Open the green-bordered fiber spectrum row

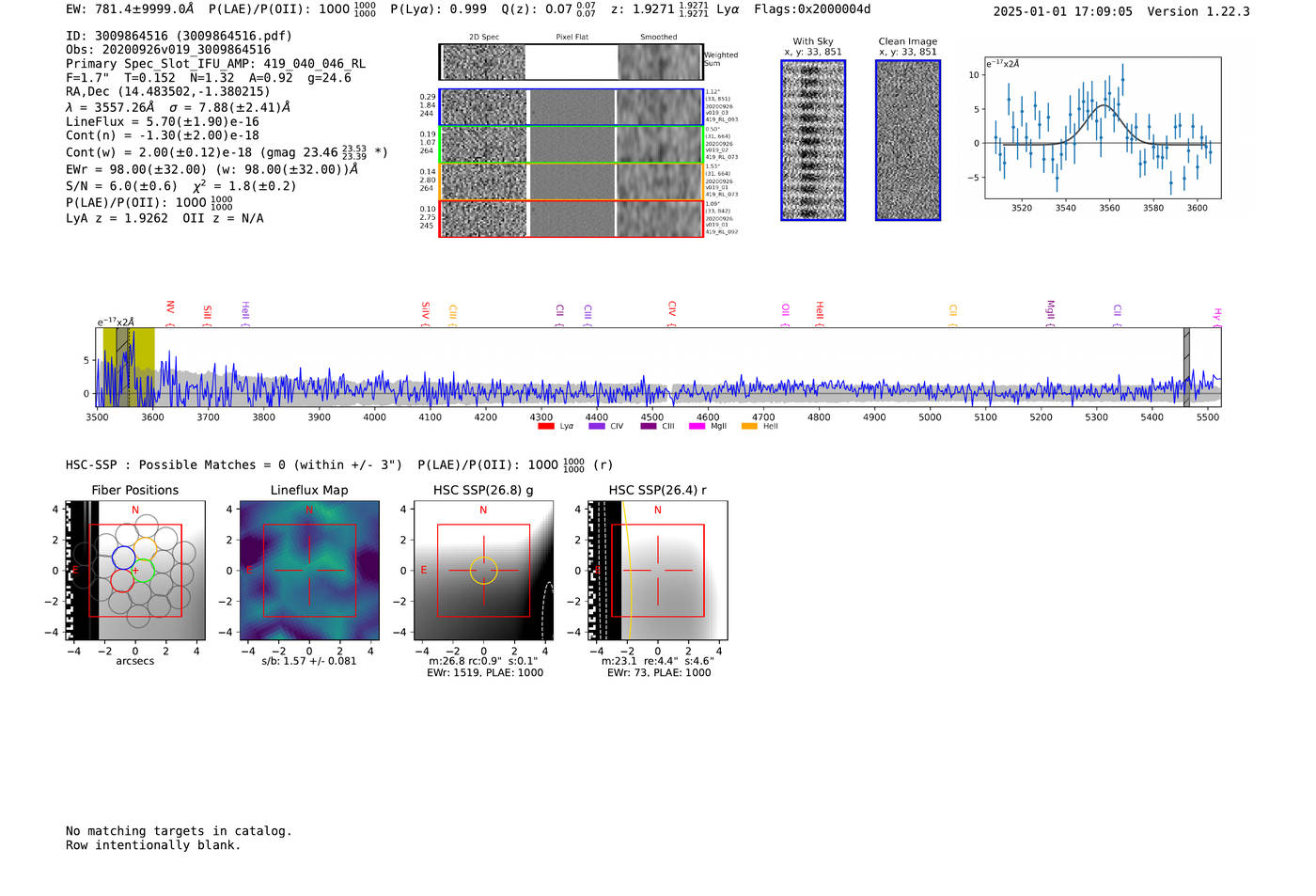point(571,145)
